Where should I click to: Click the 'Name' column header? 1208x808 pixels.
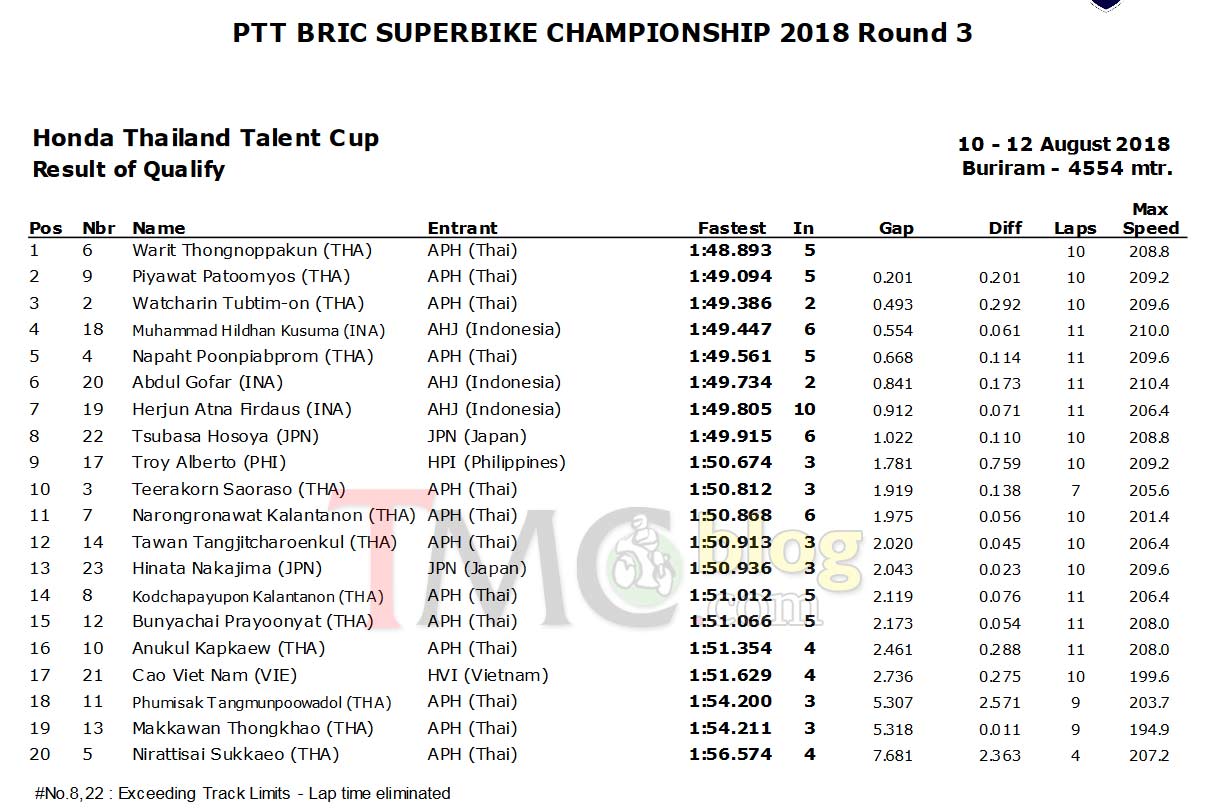point(159,228)
